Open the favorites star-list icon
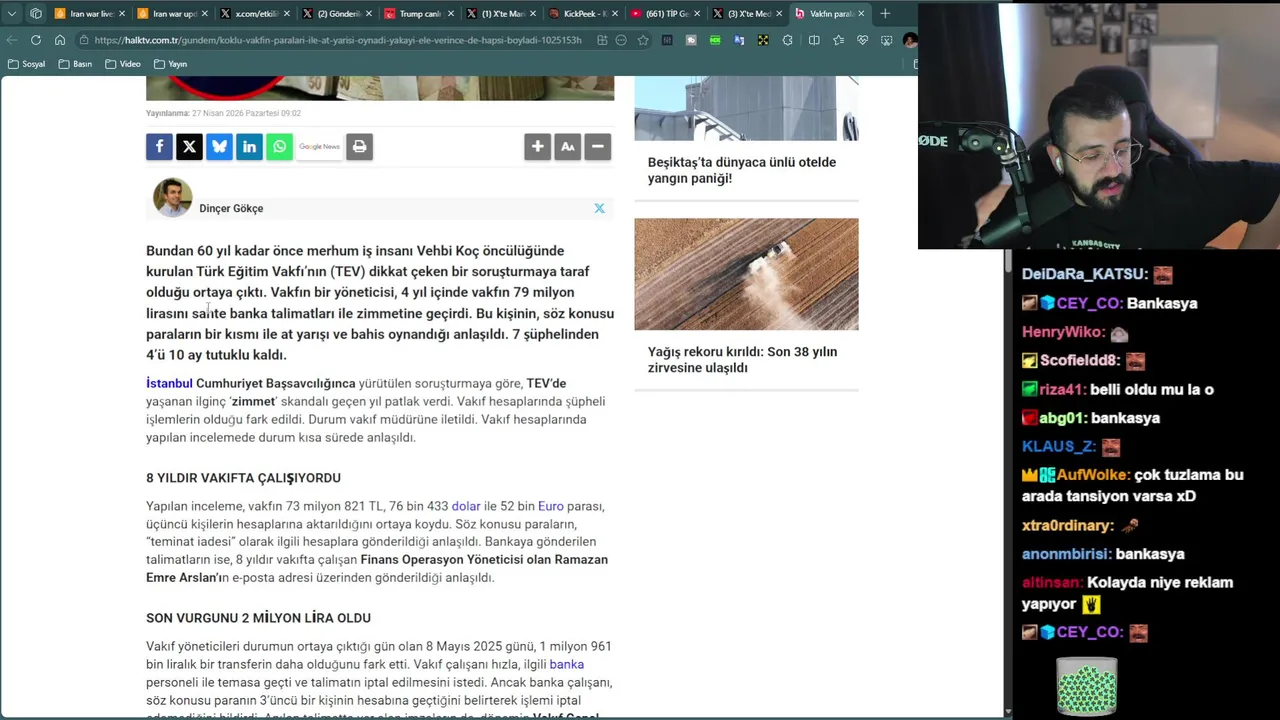Image resolution: width=1280 pixels, height=720 pixels. click(838, 40)
